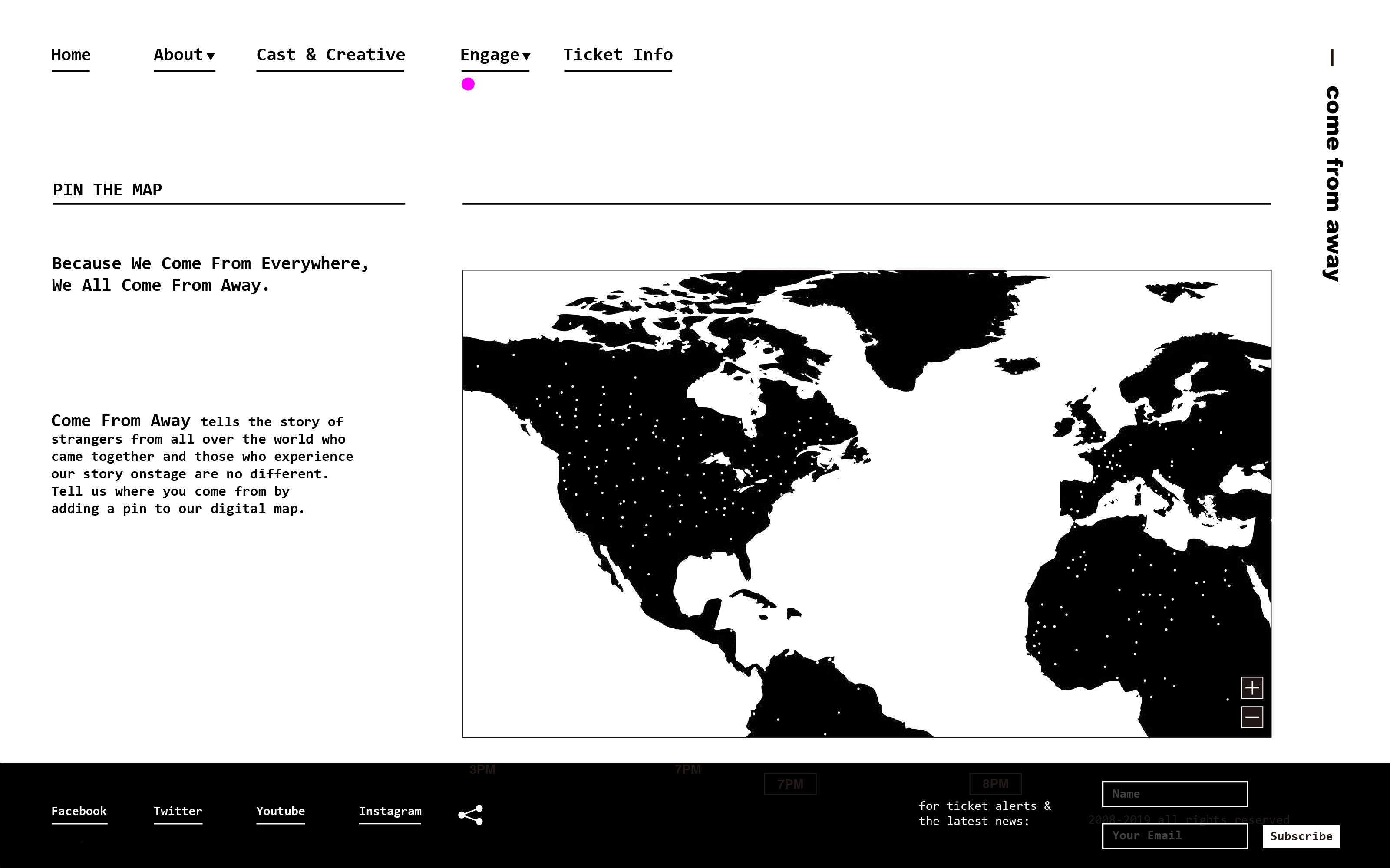
Task: Click 'Because We Come From Everywhere,' text
Action: tap(210, 263)
